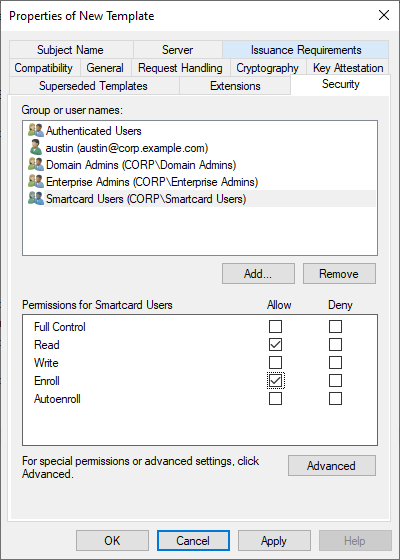The height and width of the screenshot is (560, 400).
Task: Select the Smartcard Users group icon
Action: pos(36,198)
